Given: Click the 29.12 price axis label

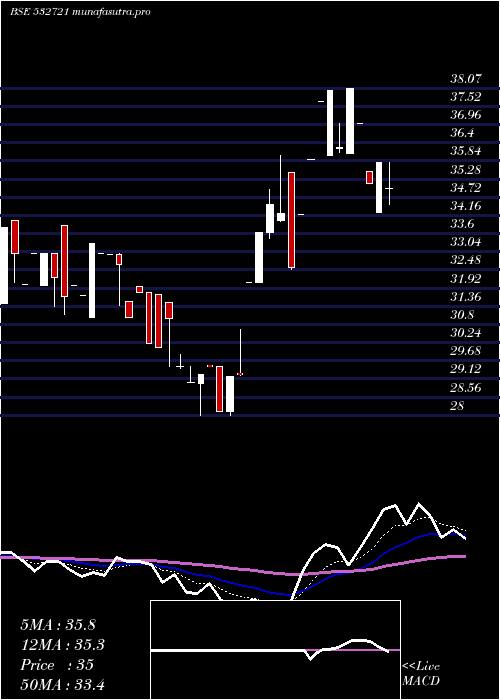Looking at the screenshot, I should (466, 369).
